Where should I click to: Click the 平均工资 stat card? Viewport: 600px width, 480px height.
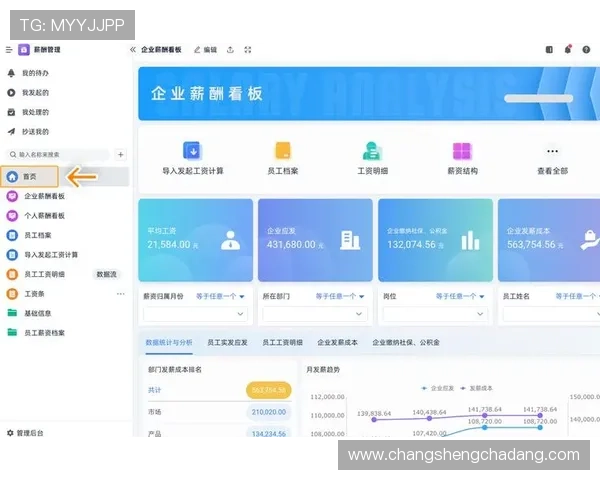pyautogui.click(x=196, y=240)
